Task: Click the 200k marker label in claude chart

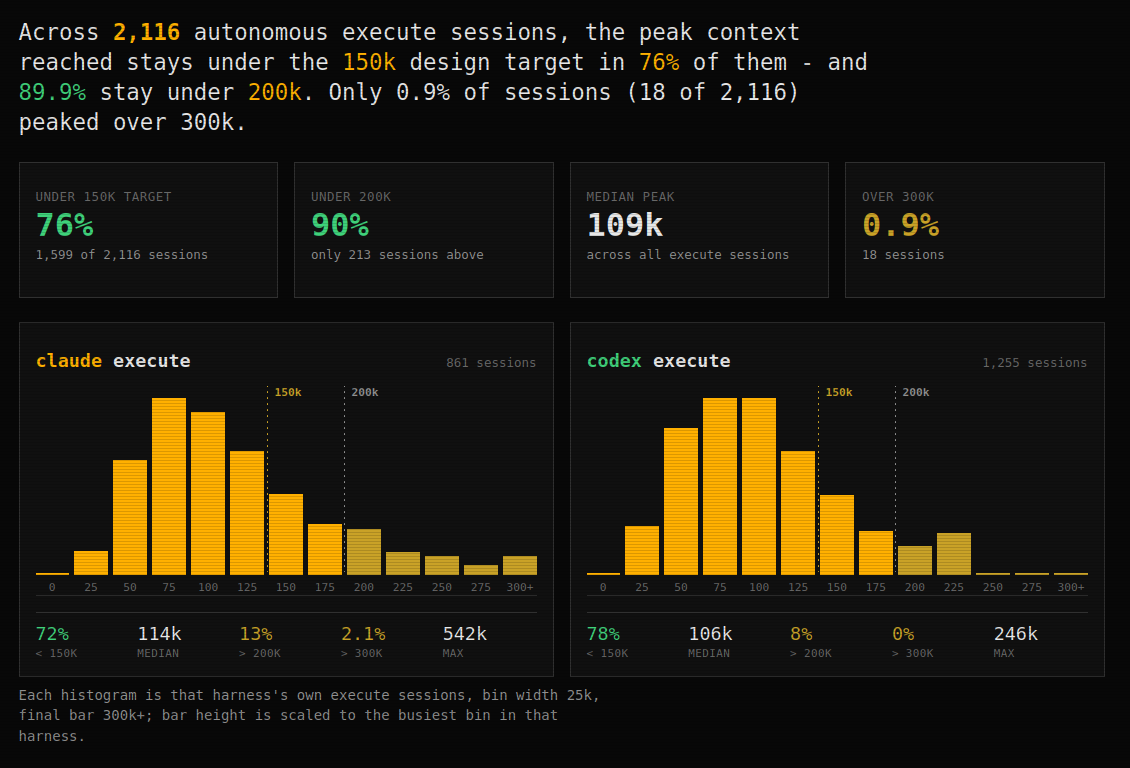Action: [x=365, y=393]
